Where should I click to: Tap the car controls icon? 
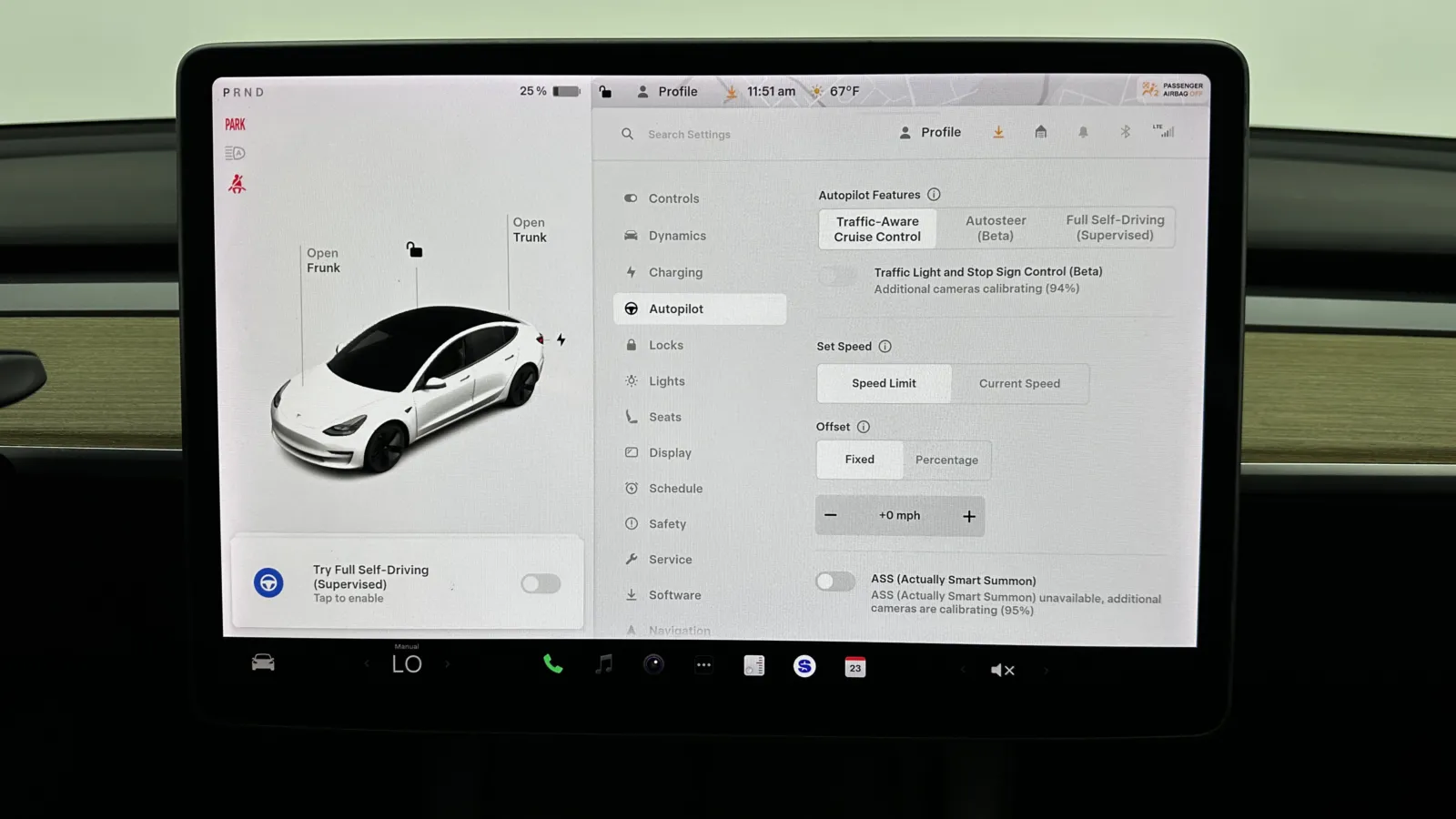[x=263, y=663]
